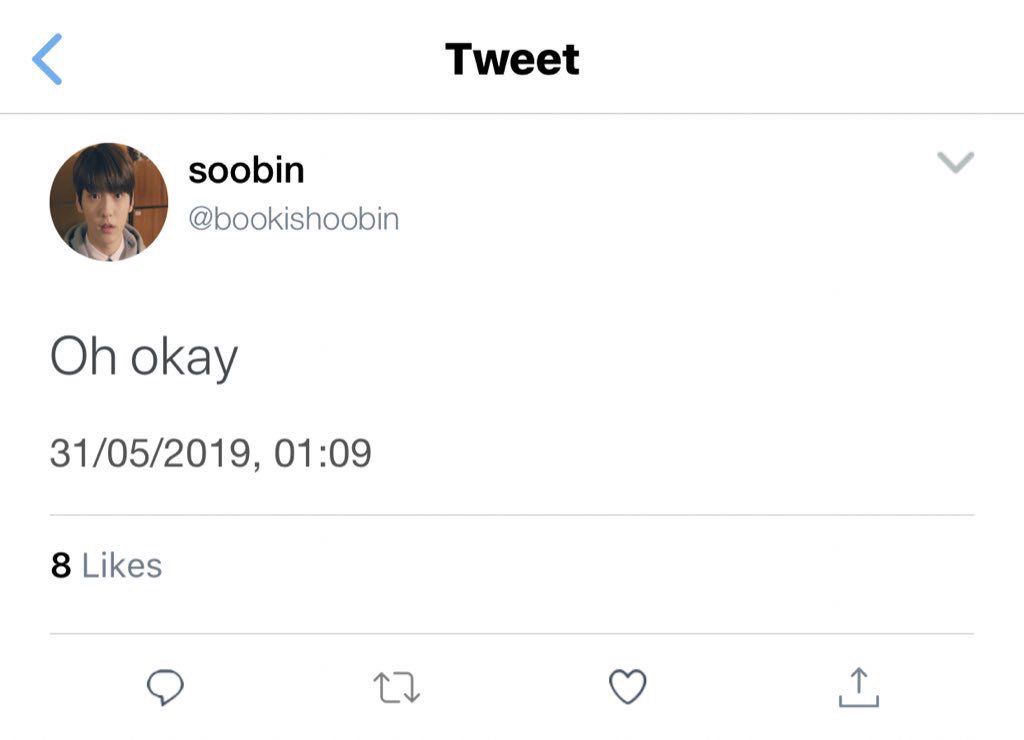Click the timestamp 31/05/2019, 01:09
The image size is (1024, 740).
tap(211, 453)
